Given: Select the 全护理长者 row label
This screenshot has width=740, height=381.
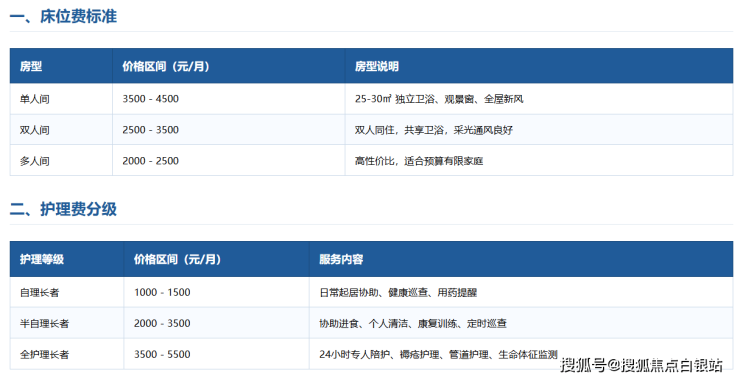Looking at the screenshot, I should coord(44,355).
